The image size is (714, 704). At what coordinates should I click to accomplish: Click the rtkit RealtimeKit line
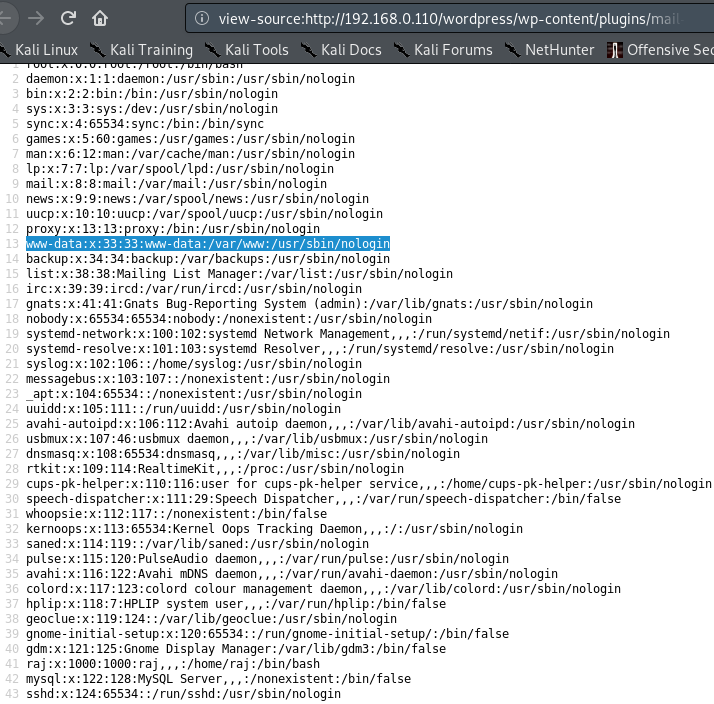click(215, 469)
